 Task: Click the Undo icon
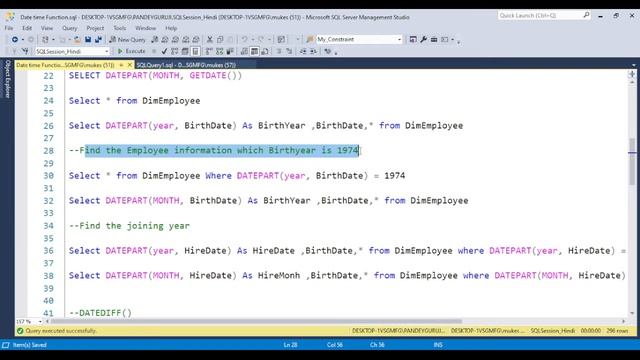[x=244, y=40]
